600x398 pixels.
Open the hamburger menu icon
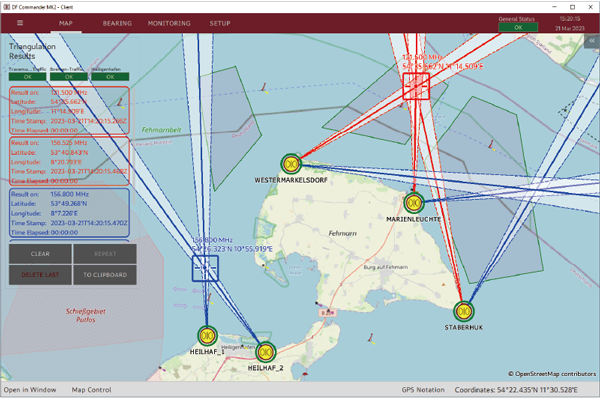[x=20, y=23]
